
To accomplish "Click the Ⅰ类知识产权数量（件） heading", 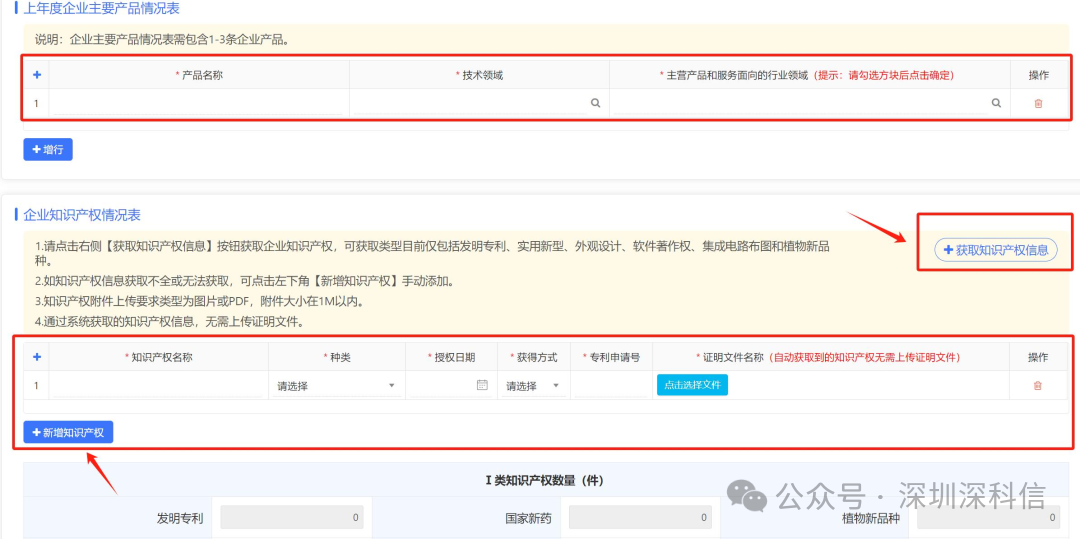I will [544, 480].
